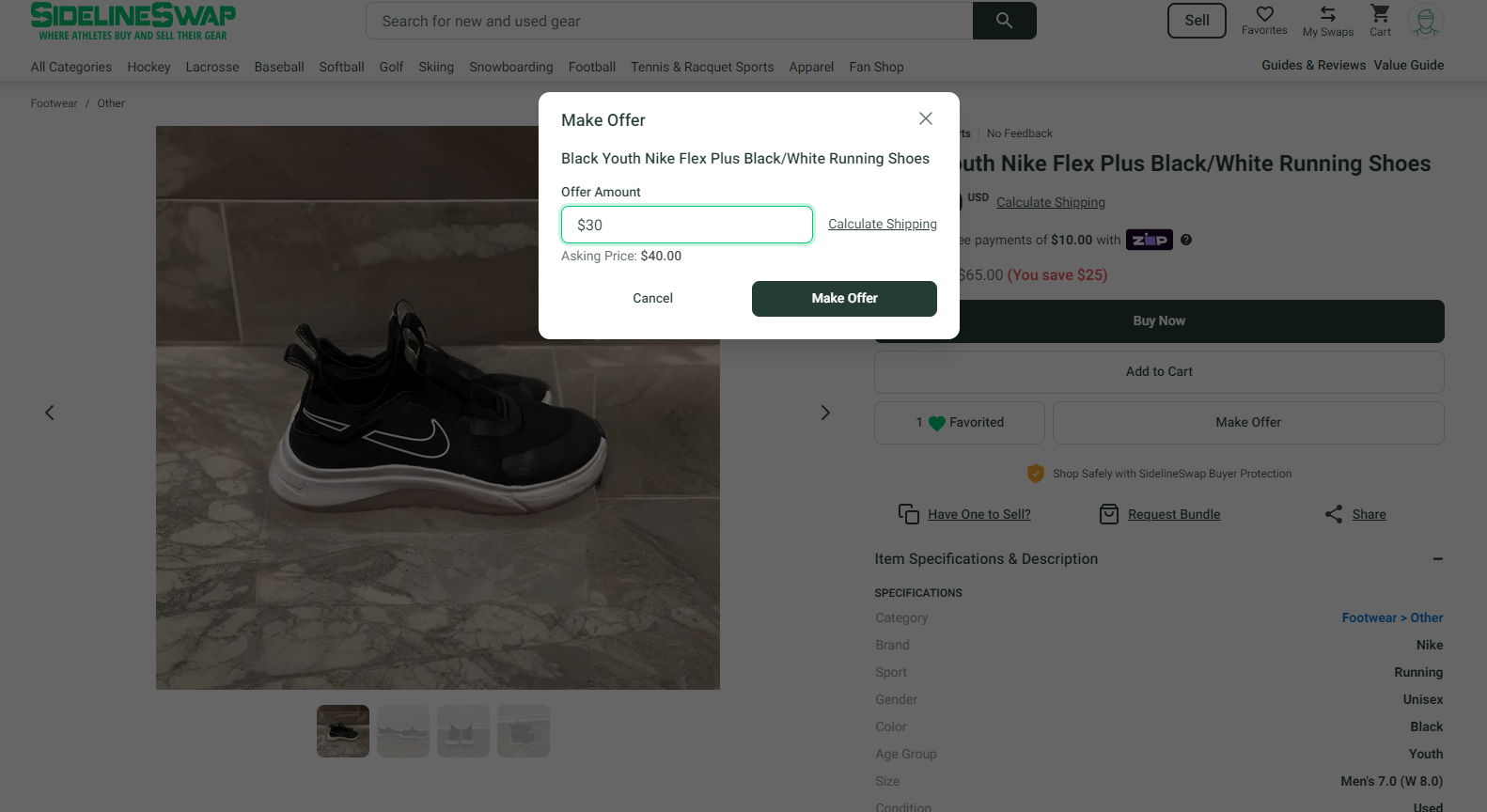Open Snowboarding category
The height and width of the screenshot is (812, 1487).
tap(511, 67)
